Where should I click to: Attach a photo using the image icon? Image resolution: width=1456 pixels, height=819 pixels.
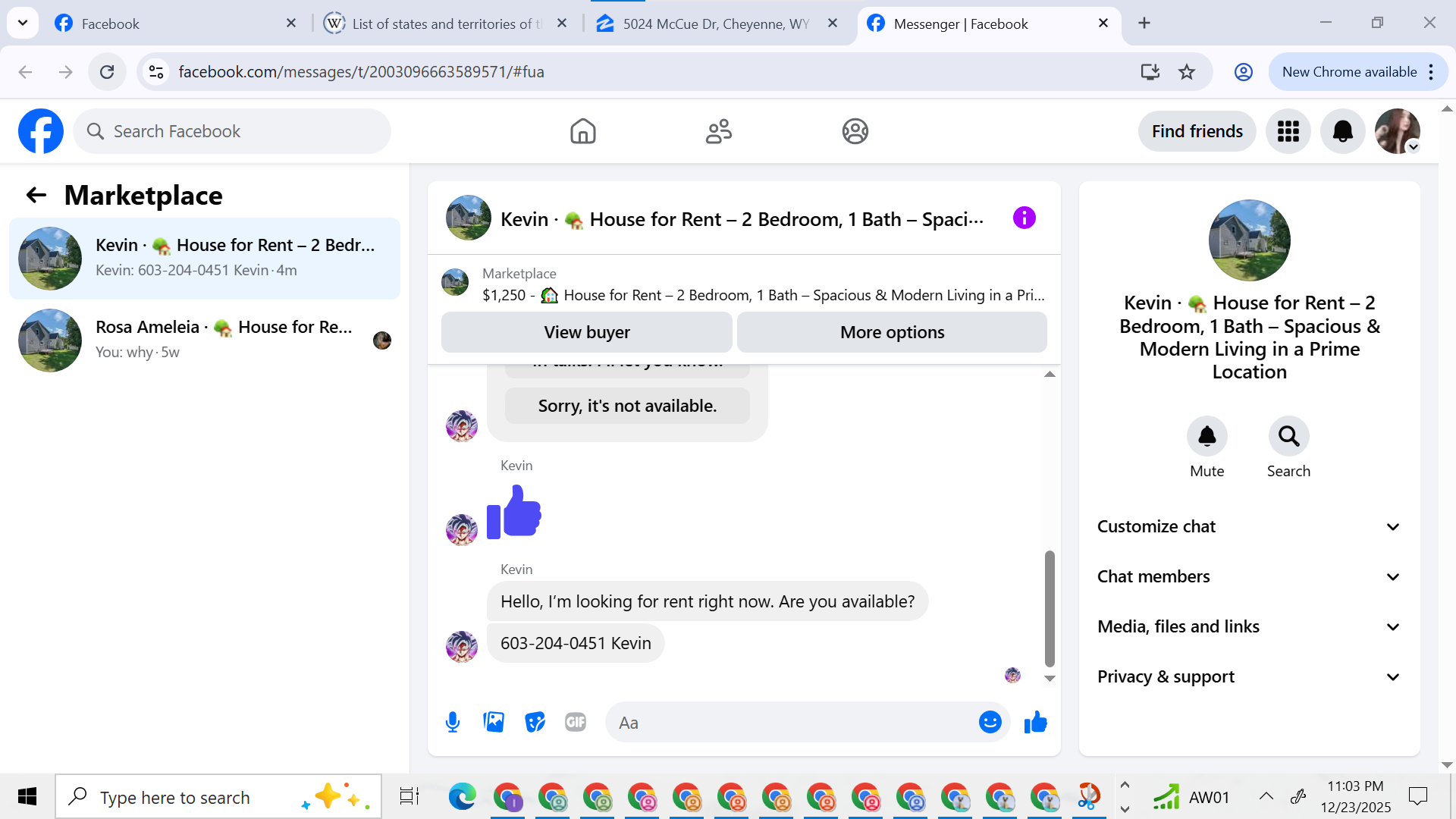494,722
